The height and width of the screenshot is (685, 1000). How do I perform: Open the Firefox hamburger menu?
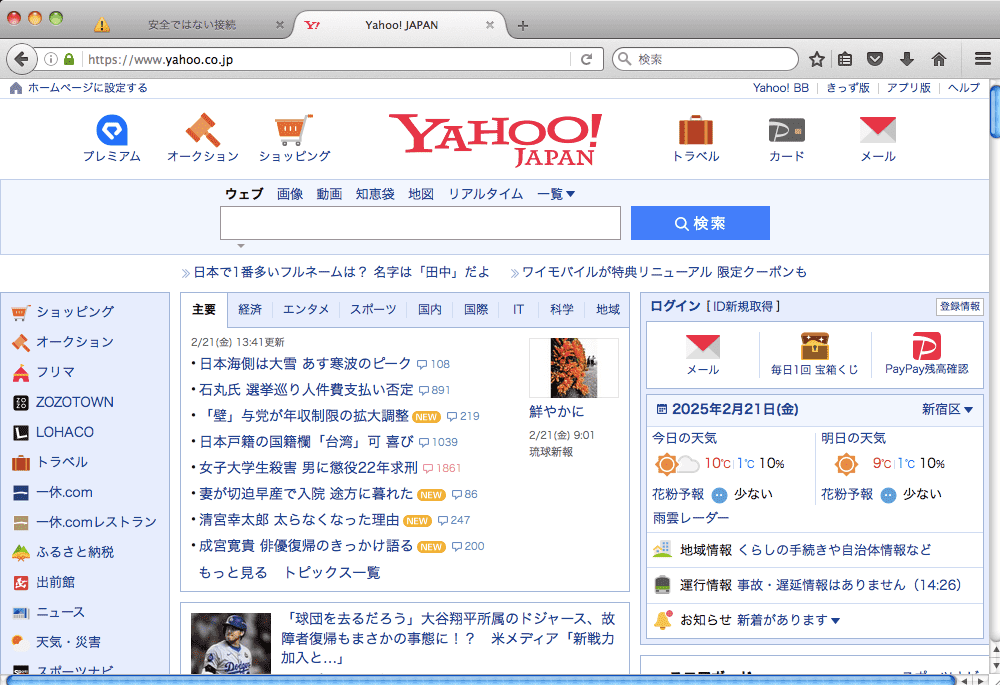pyautogui.click(x=982, y=59)
